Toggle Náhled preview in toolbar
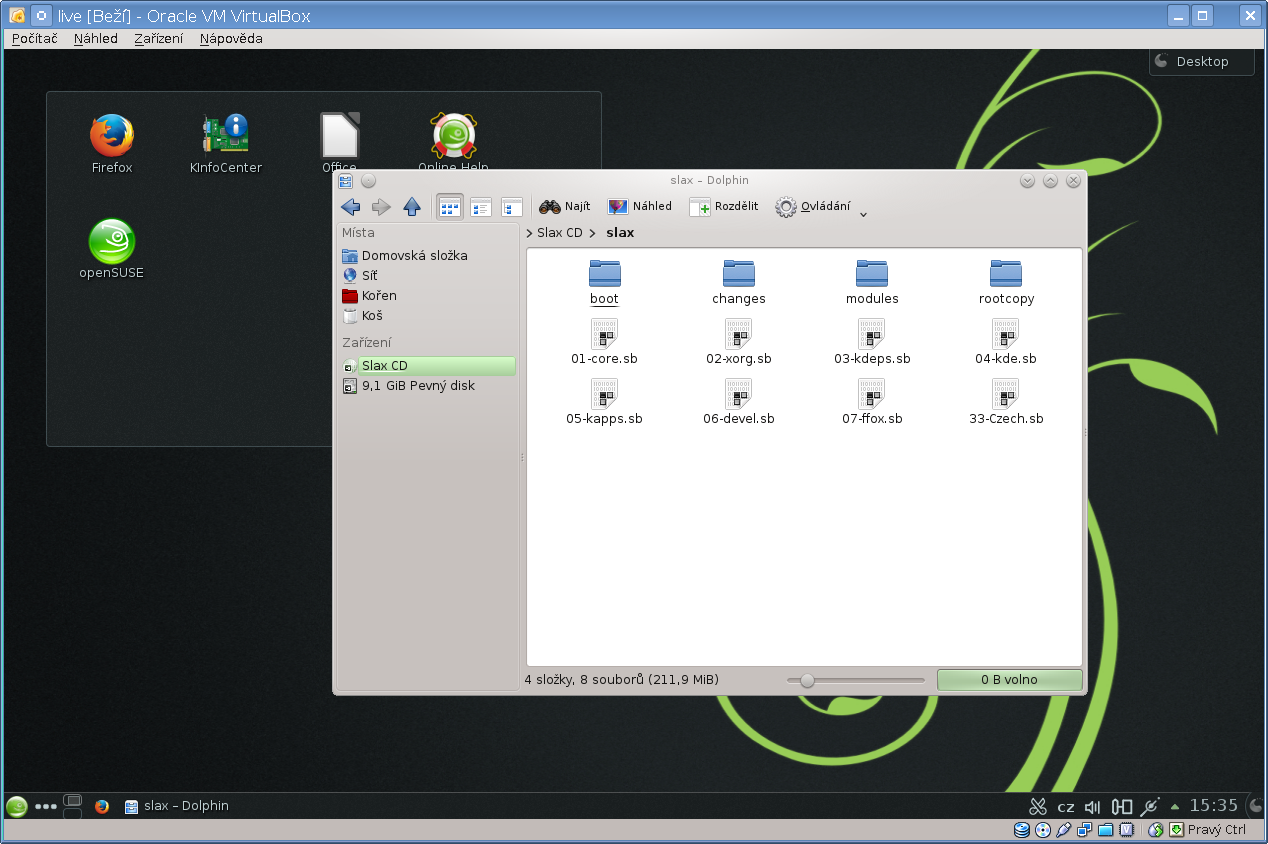The image size is (1268, 844). click(x=640, y=207)
